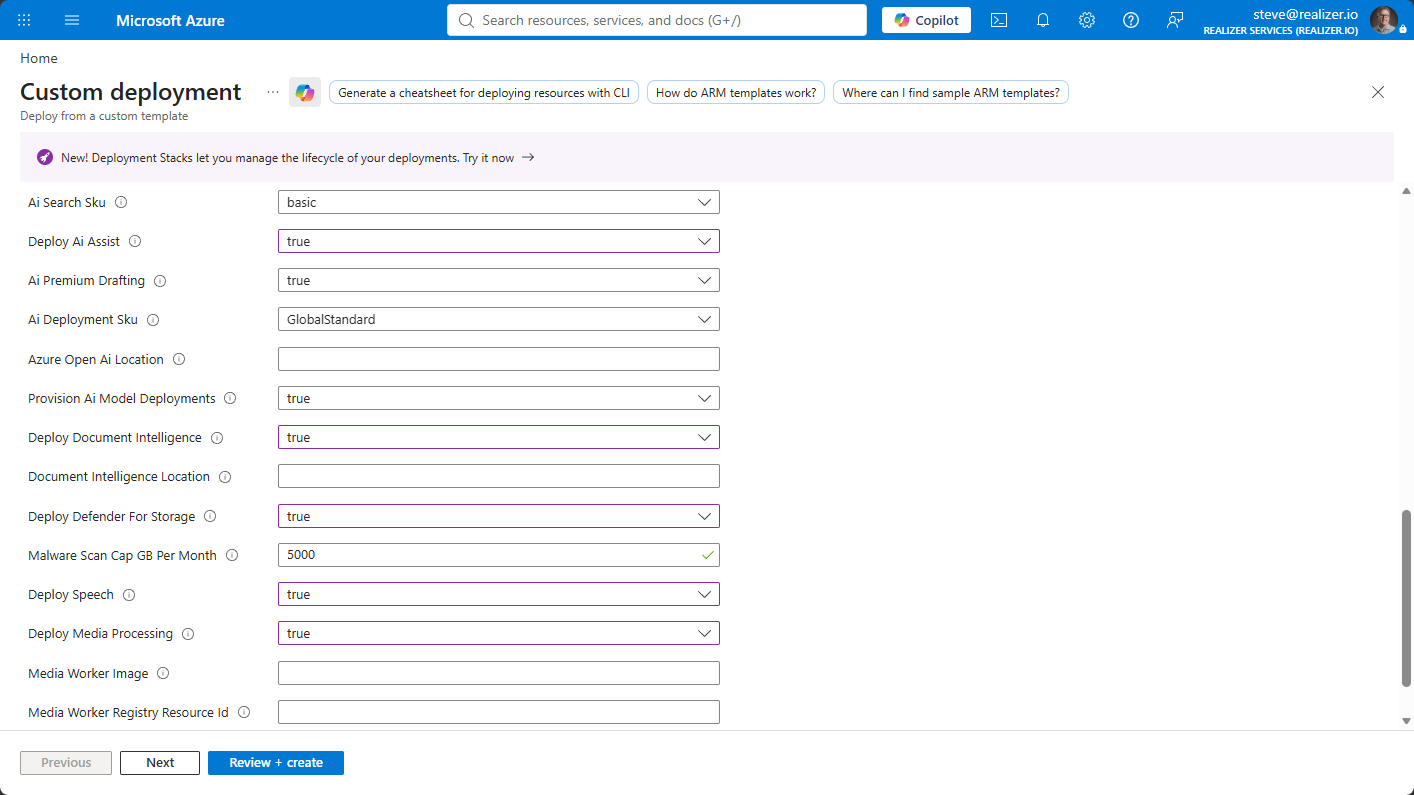Click the scrollbar down arrow
Screen dimensions: 1414x795
click(1406, 721)
